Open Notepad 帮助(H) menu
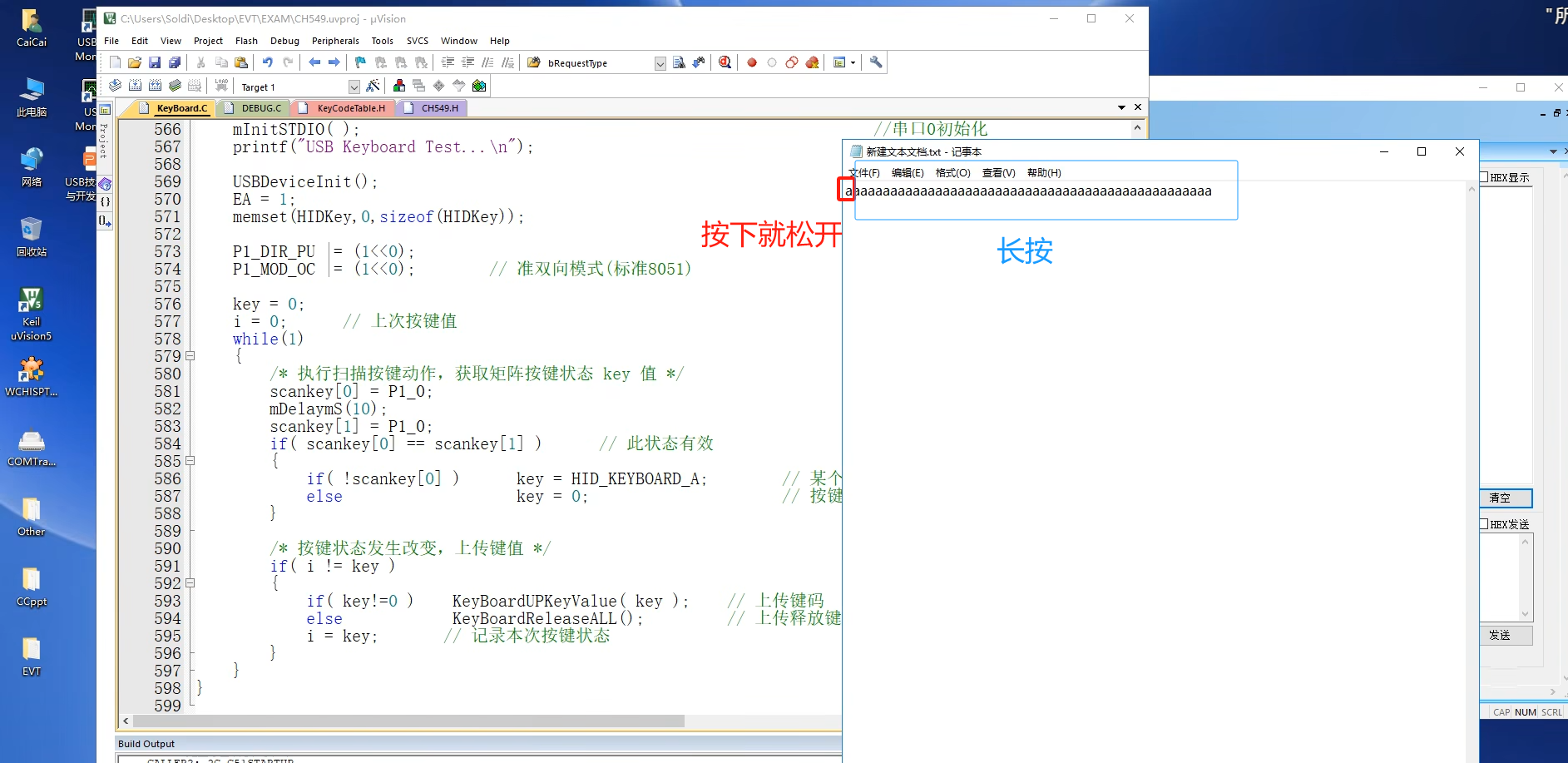This screenshot has height=763, width=1568. (1044, 173)
